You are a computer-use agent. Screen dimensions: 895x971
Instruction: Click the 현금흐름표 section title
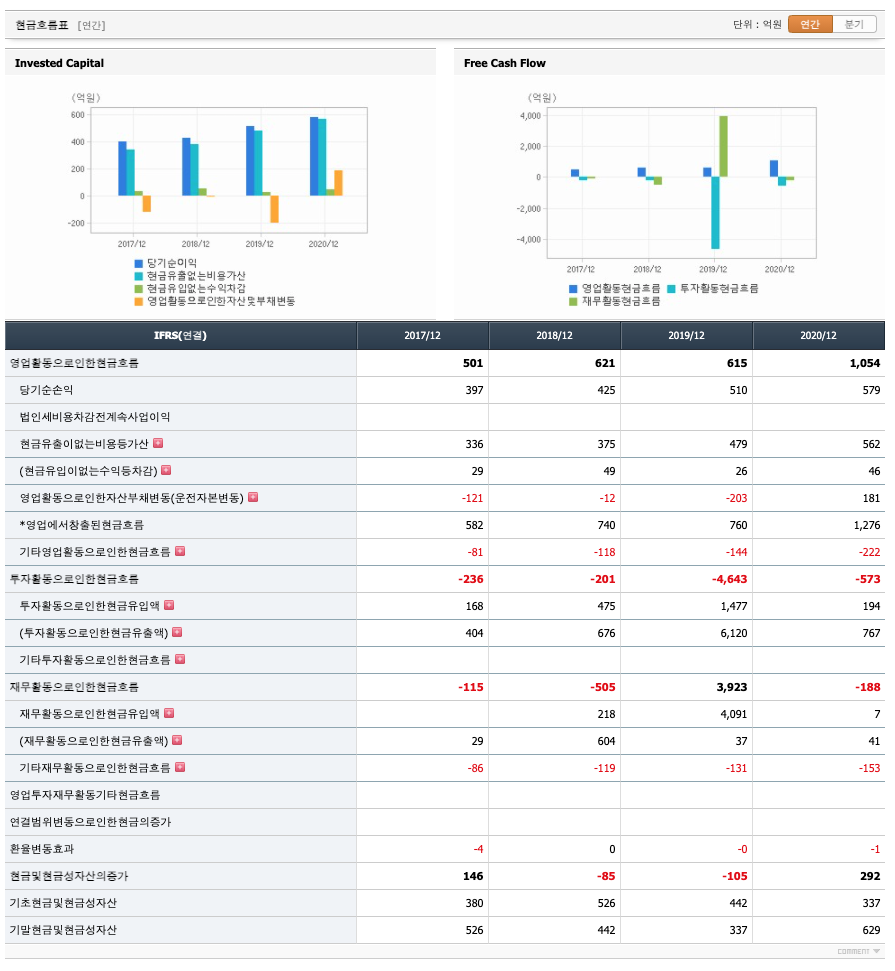41,25
